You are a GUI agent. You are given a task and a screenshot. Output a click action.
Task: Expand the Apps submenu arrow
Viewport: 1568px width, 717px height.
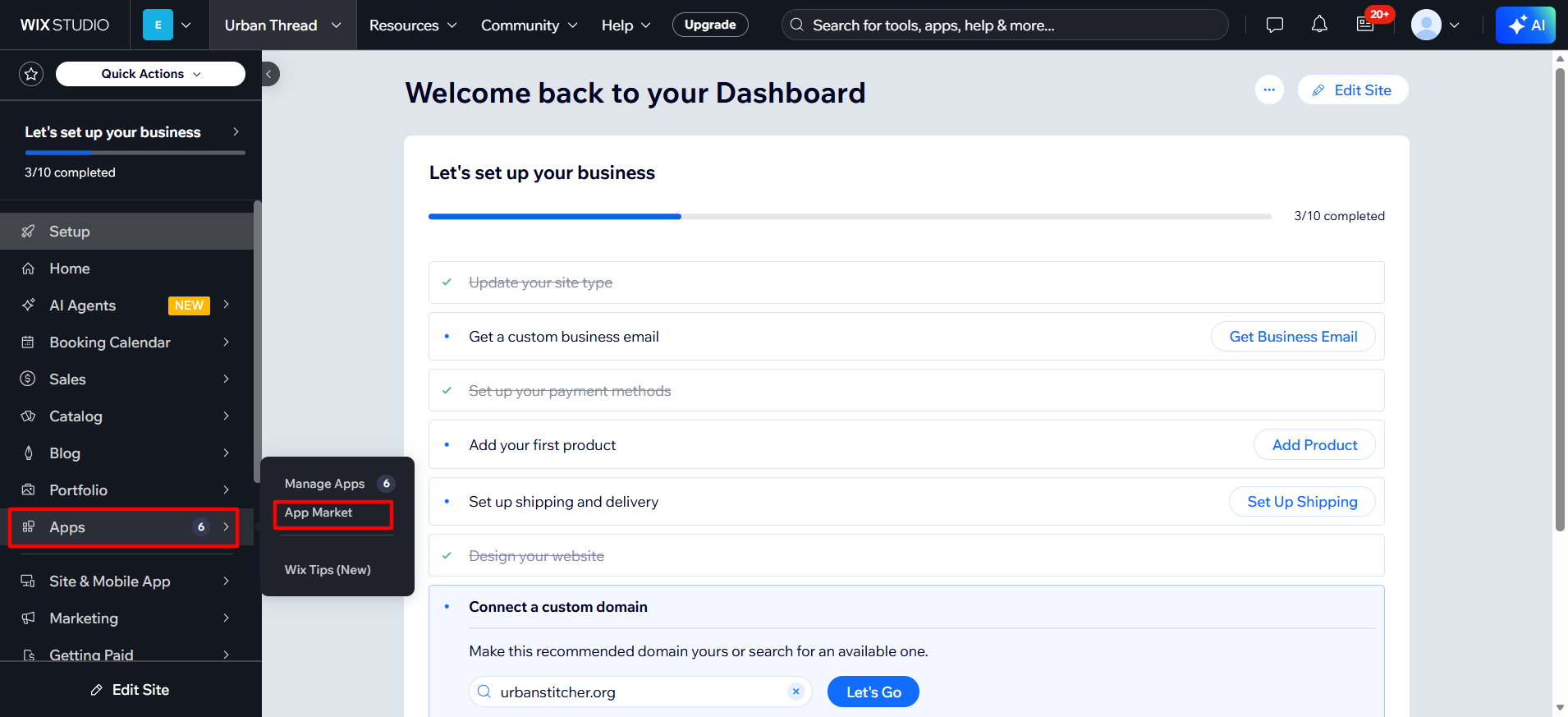226,526
